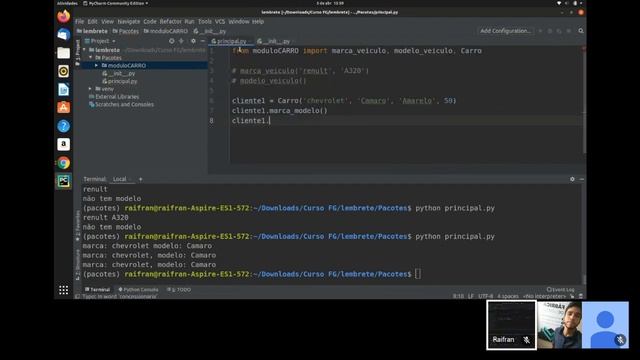Viewport: 640px width, 360px height.
Task: Open the Navigate menu
Action: 129,21
